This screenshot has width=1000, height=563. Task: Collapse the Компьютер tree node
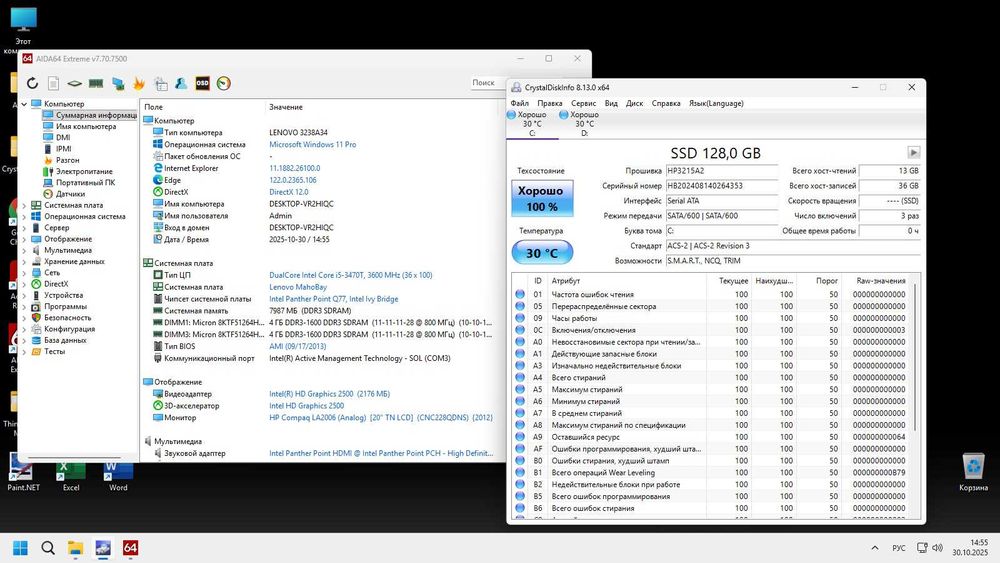click(x=24, y=104)
